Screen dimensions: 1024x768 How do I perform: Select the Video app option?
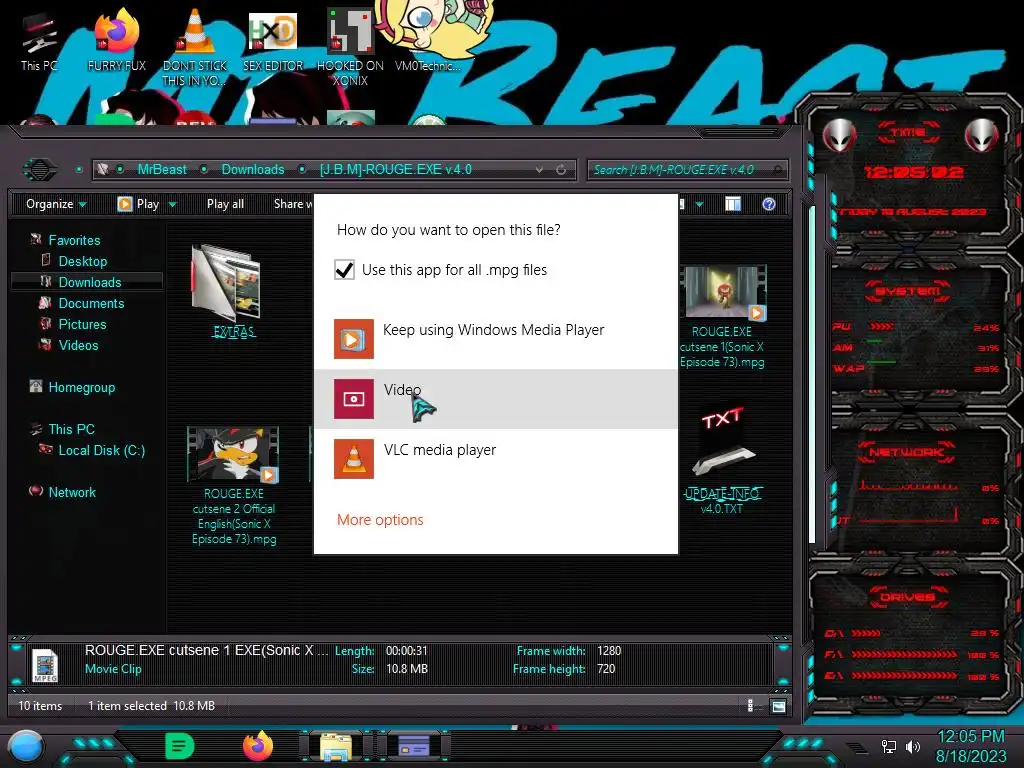496,398
